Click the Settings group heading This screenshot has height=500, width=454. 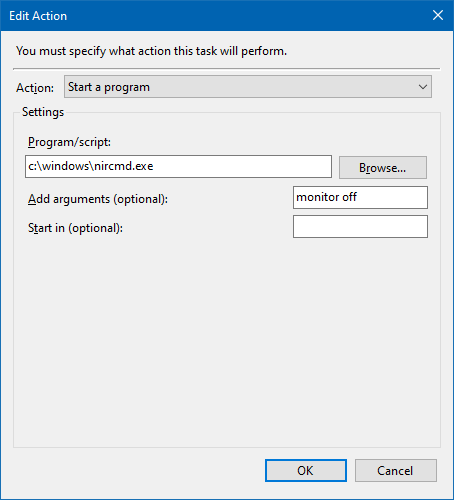pyautogui.click(x=43, y=112)
